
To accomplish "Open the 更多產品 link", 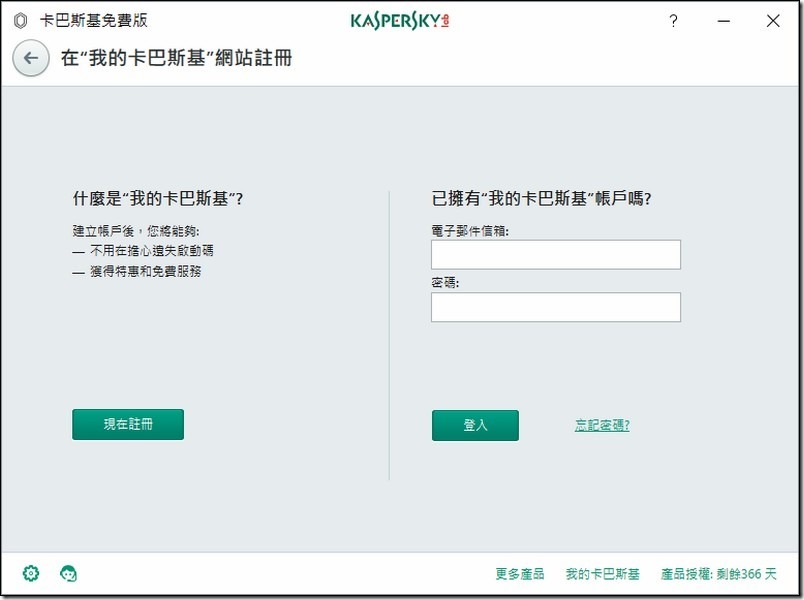I will click(519, 574).
